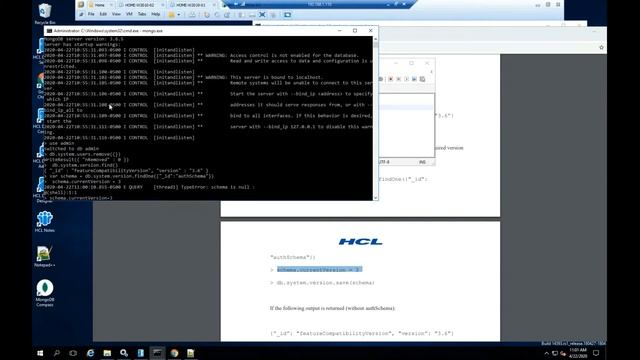
Task: Open the VMware File menu
Action: pos(91,14)
